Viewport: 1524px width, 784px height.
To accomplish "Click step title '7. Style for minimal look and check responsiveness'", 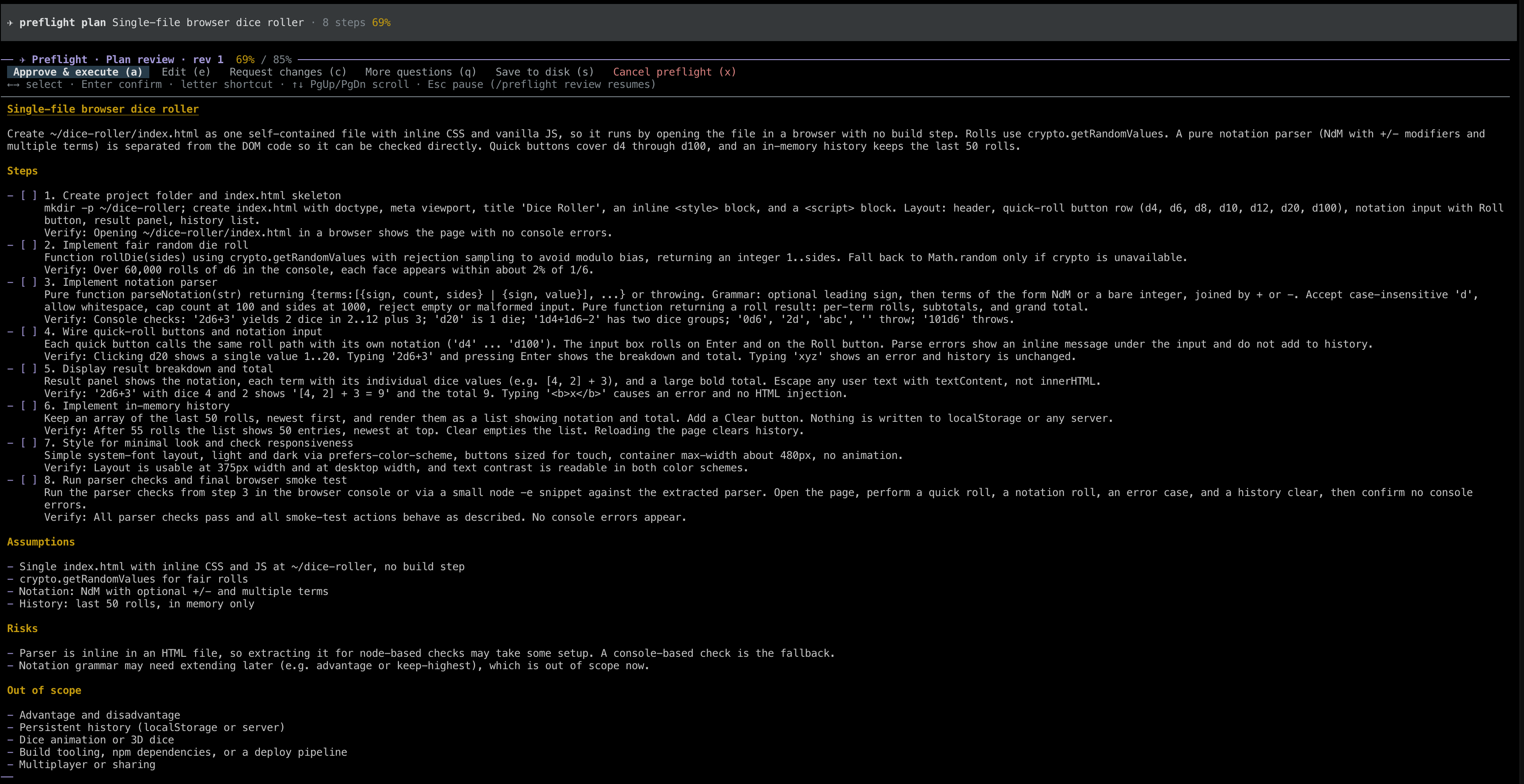I will click(199, 443).
